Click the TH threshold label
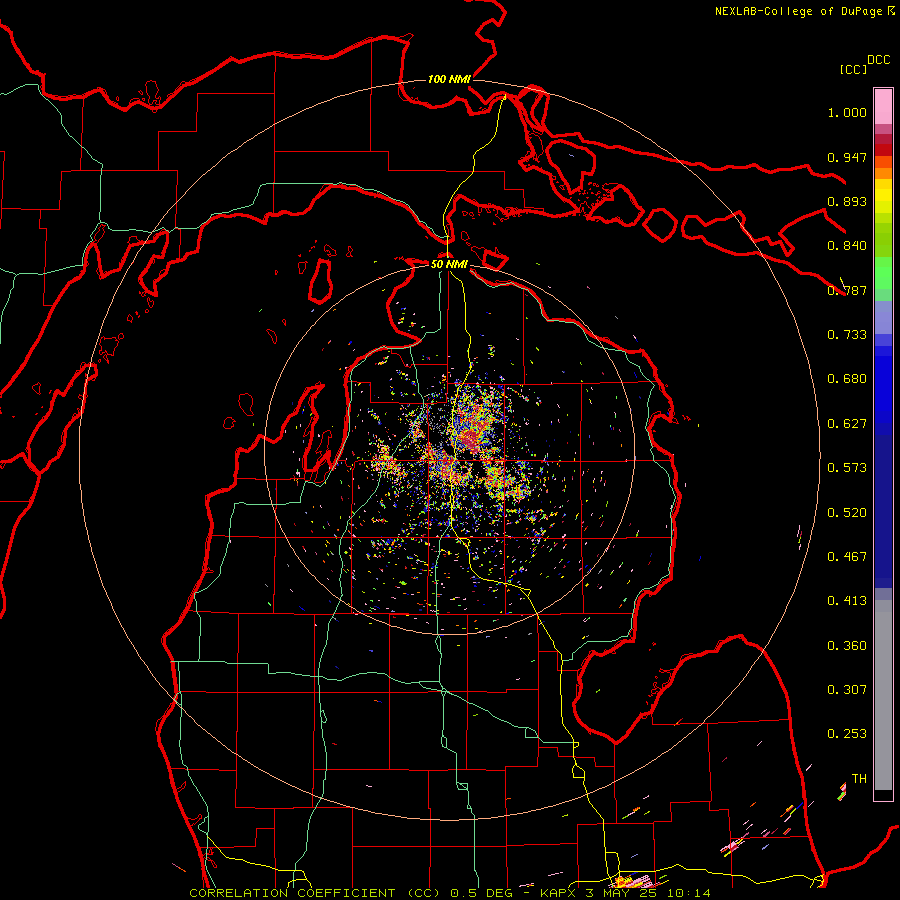 pyautogui.click(x=859, y=779)
